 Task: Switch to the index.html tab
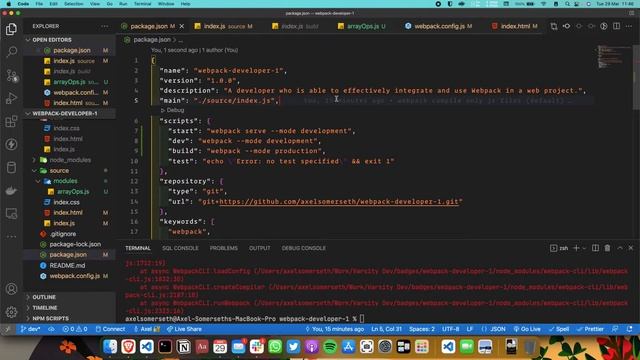pos(514,26)
